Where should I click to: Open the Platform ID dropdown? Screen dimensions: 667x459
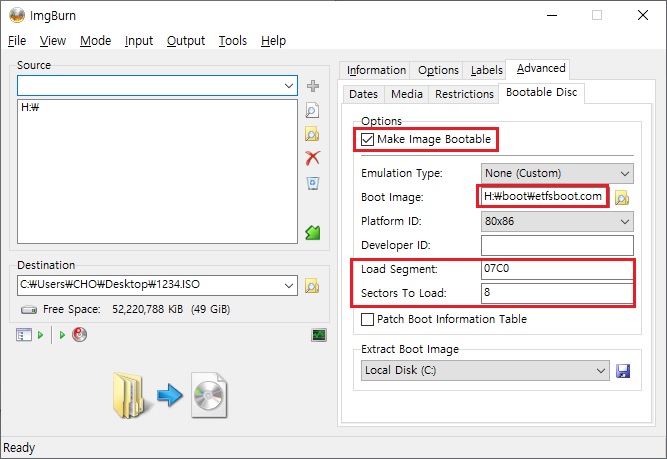557,222
